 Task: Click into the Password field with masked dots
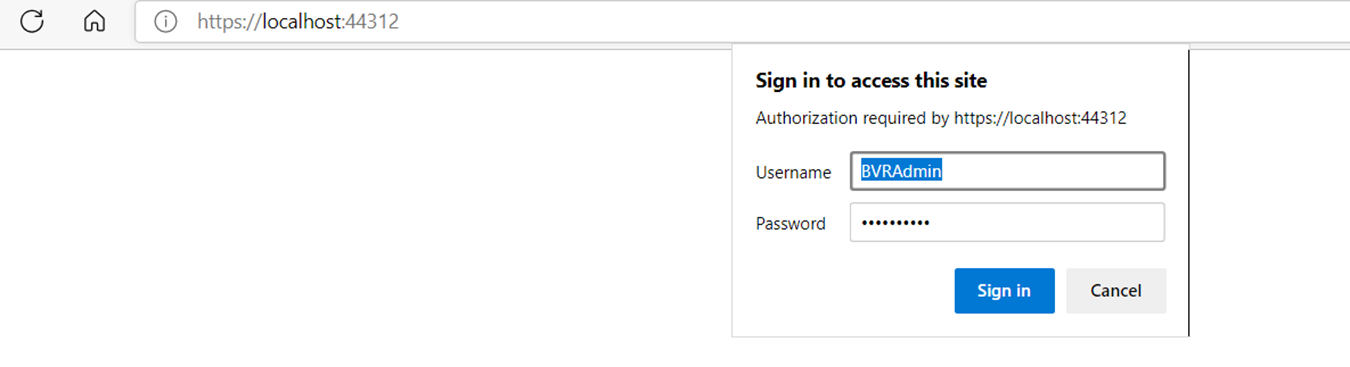click(x=1007, y=222)
